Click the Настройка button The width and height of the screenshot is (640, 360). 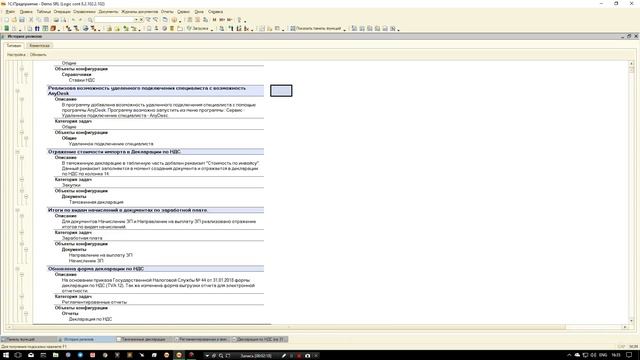tap(16, 54)
